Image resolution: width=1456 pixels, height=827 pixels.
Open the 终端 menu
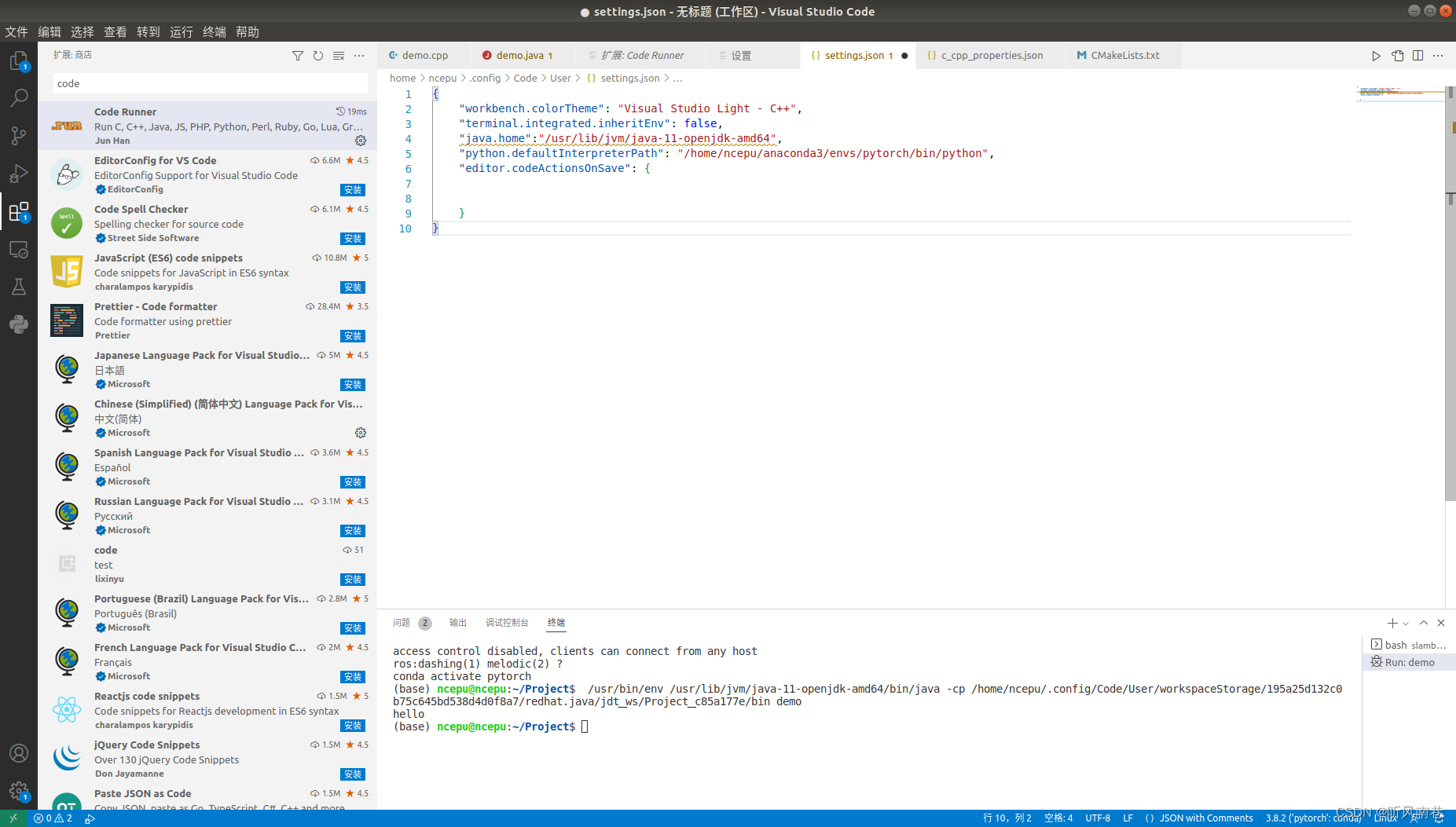(215, 32)
